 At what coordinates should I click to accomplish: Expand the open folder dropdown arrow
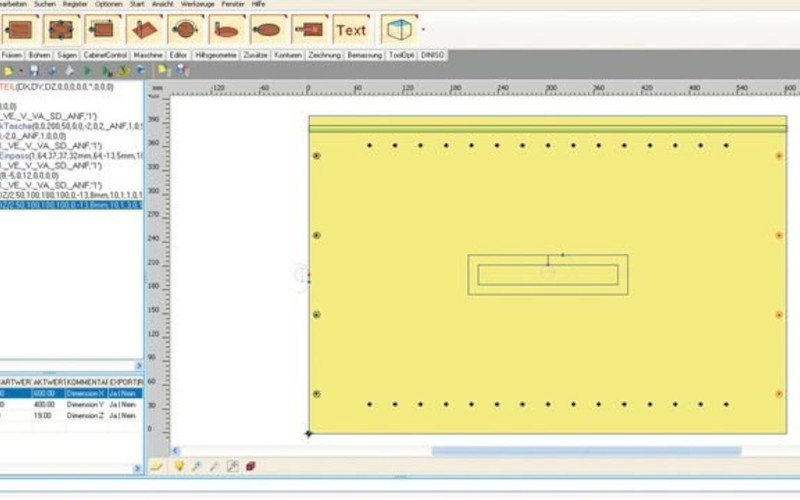(x=21, y=71)
